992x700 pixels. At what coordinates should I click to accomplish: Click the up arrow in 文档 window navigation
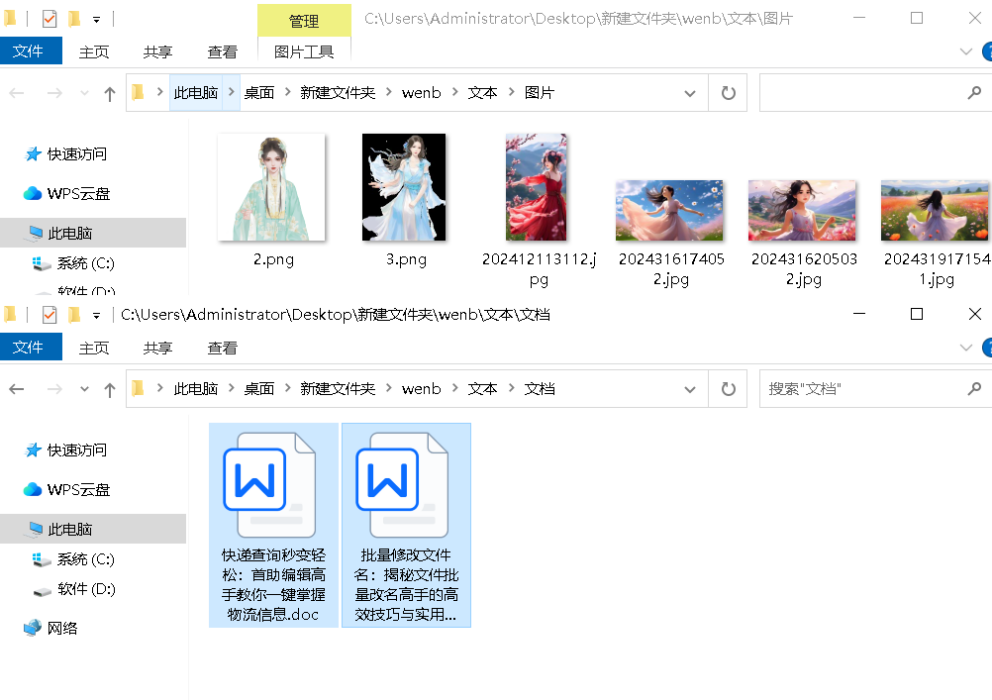coord(109,390)
